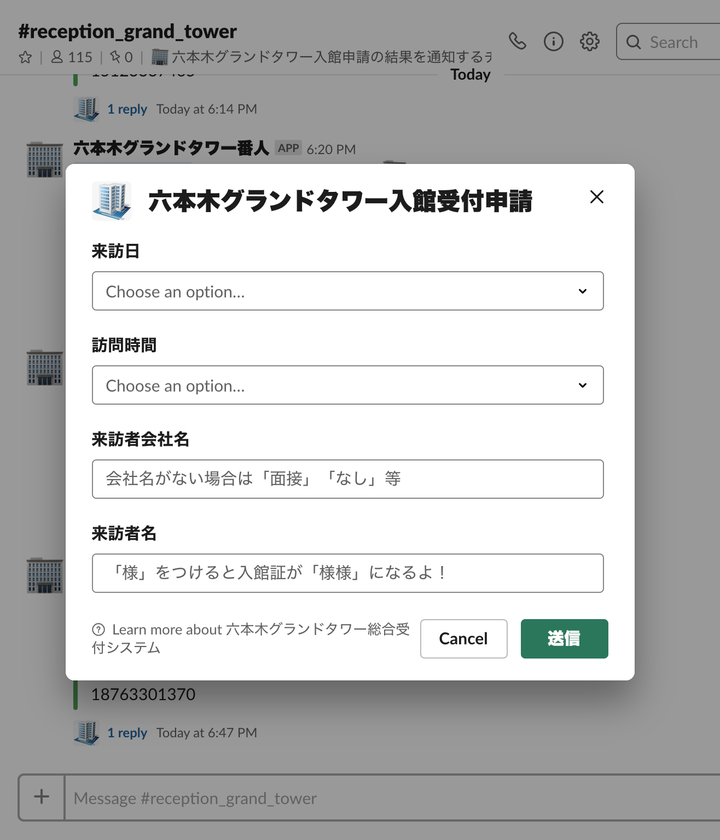Image resolution: width=720 pixels, height=840 pixels.
Task: View the 115 channel members
Action: [x=71, y=57]
